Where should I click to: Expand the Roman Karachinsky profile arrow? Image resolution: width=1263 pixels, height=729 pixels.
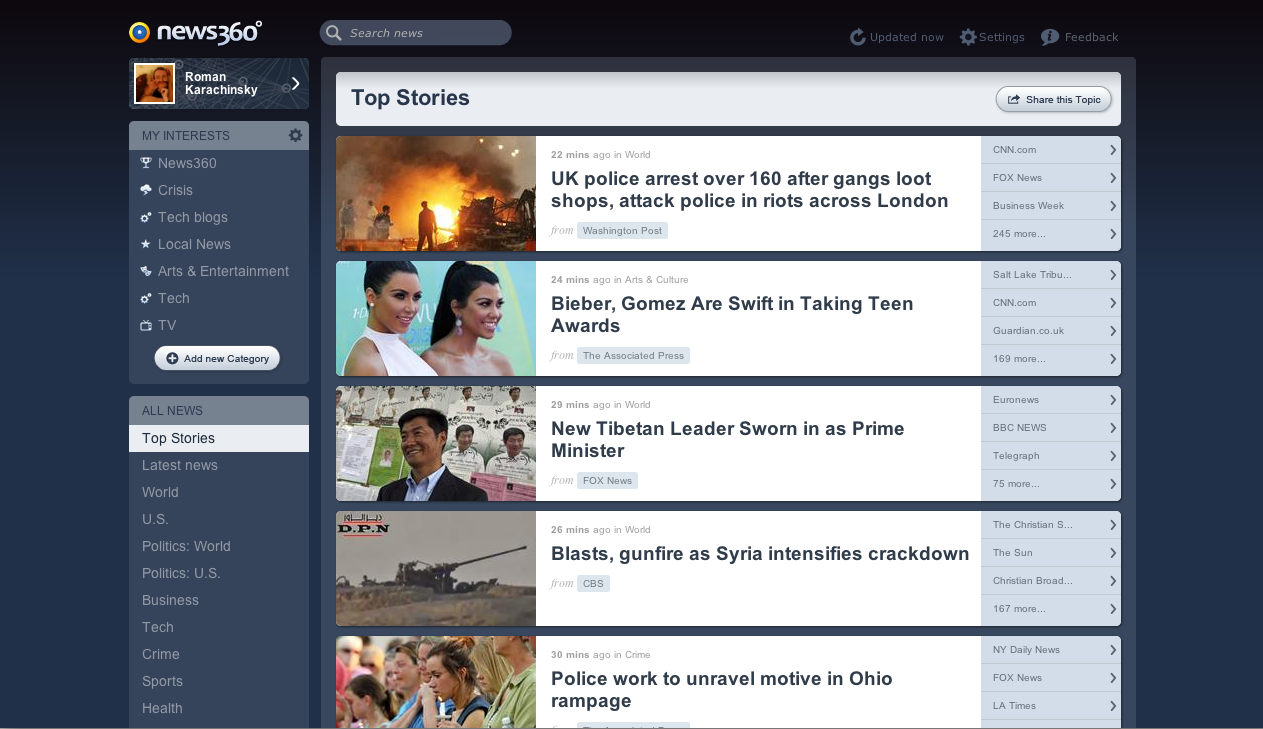295,83
